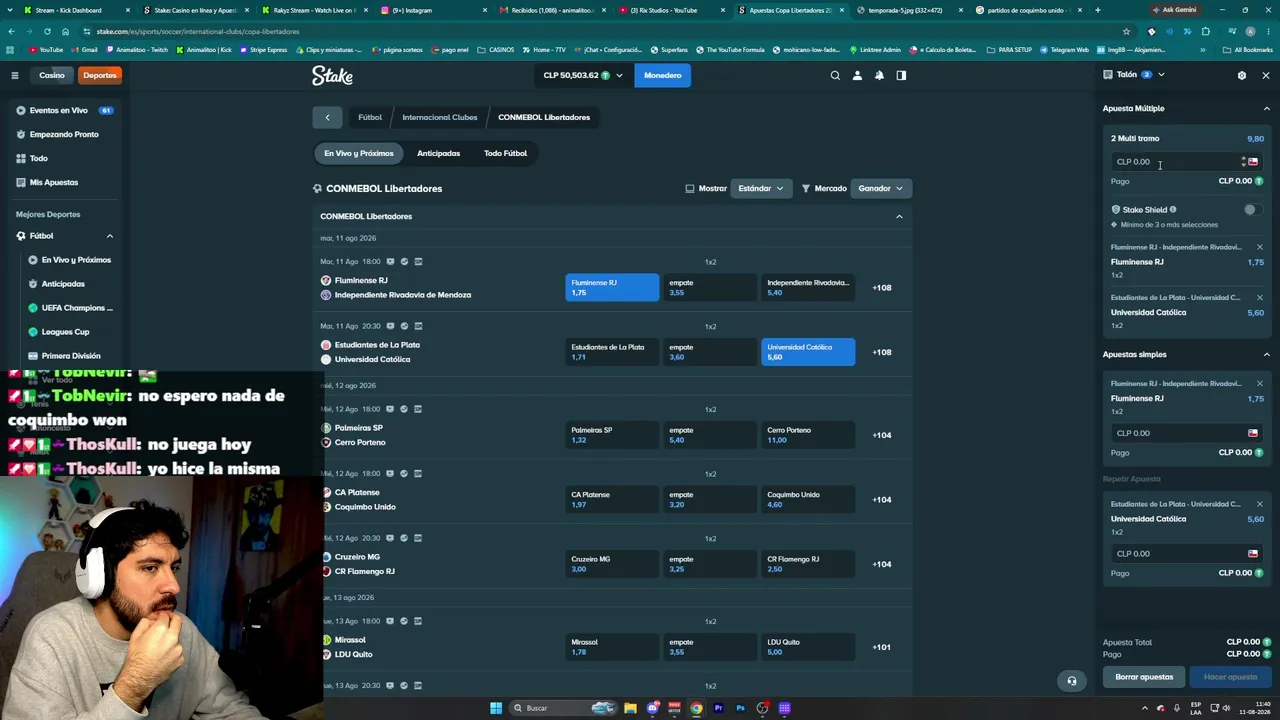The image size is (1280, 720).
Task: Select the Anticipadas tab
Action: pyautogui.click(x=439, y=153)
